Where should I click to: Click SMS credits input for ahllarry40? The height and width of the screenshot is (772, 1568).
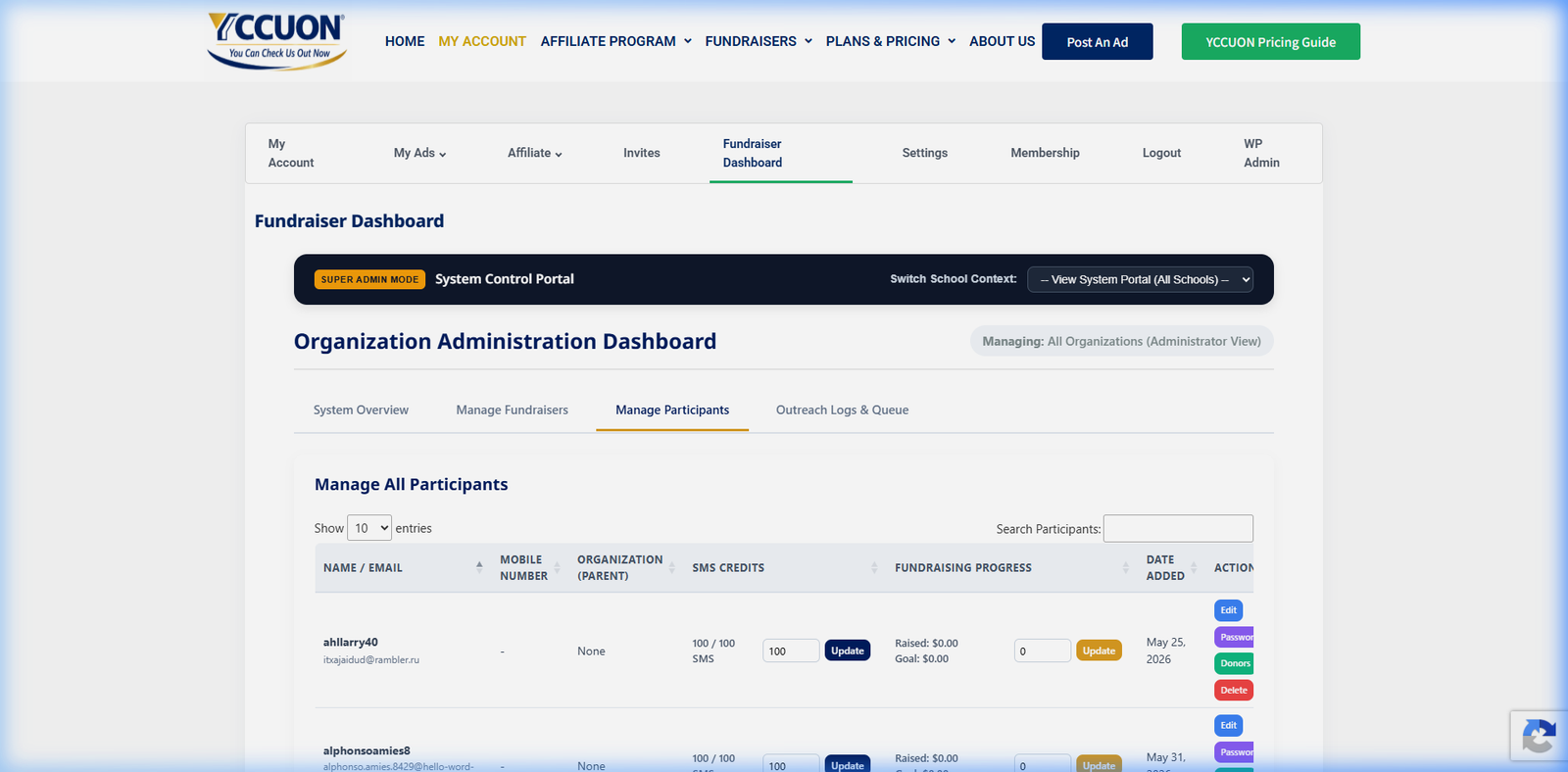coord(791,651)
